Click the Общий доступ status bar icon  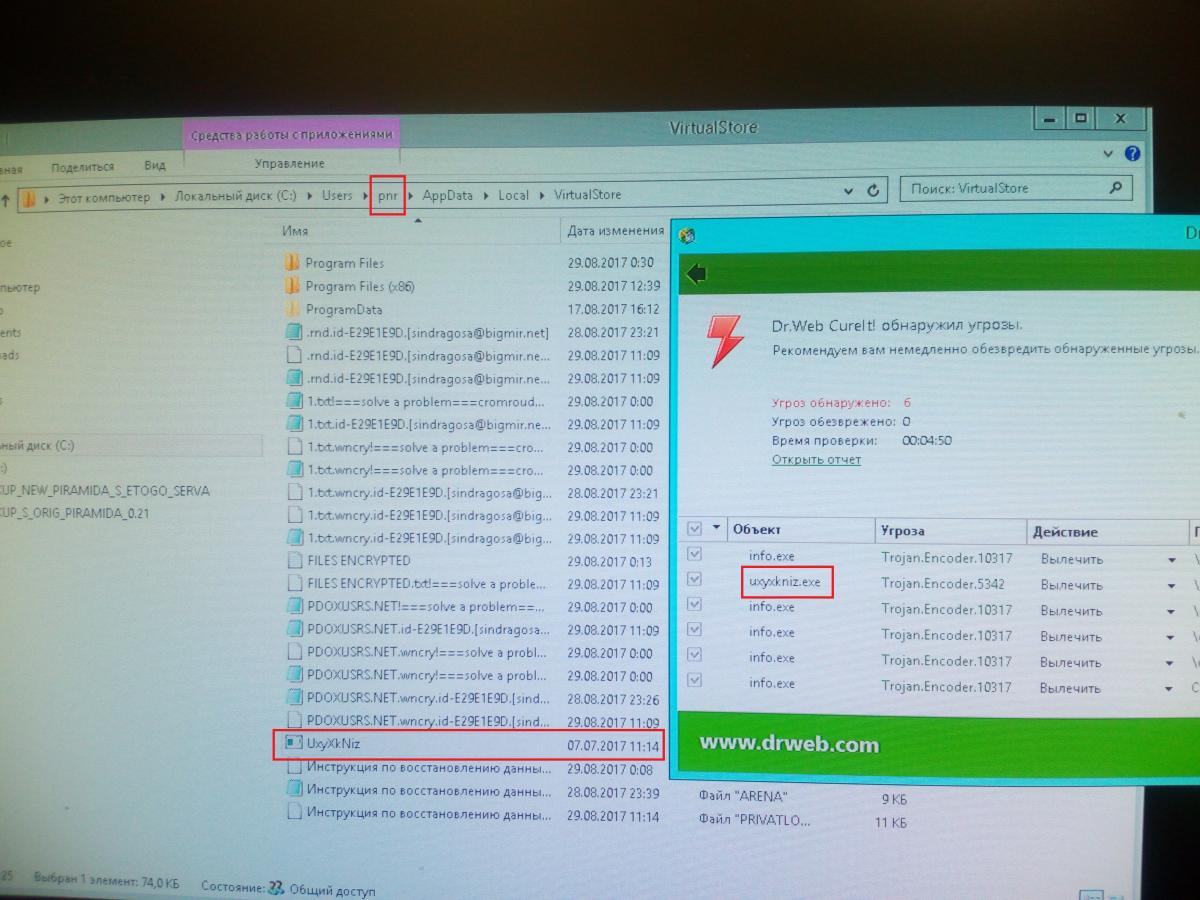coord(276,887)
